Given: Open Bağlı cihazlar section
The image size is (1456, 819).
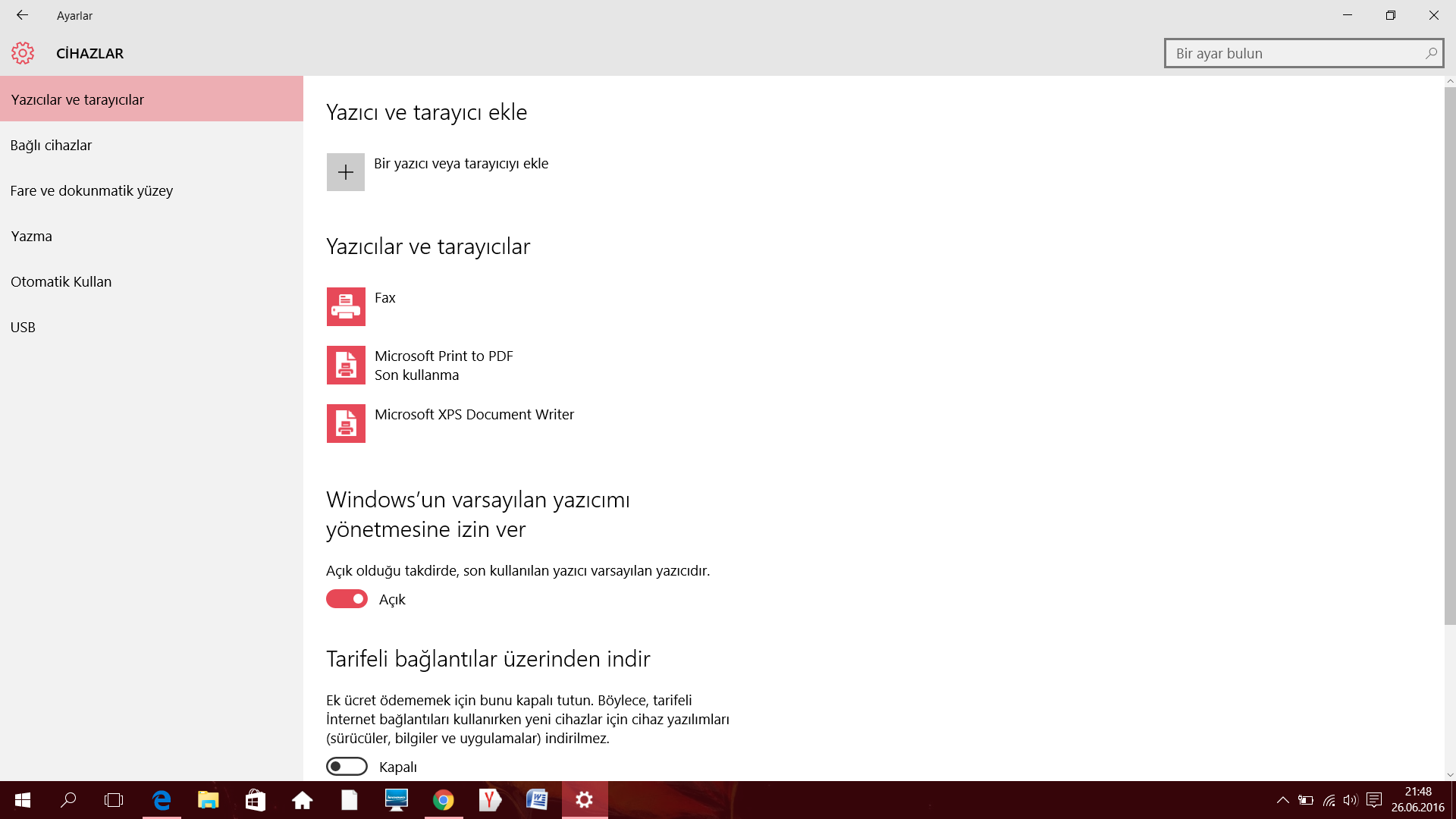Looking at the screenshot, I should pyautogui.click(x=152, y=145).
